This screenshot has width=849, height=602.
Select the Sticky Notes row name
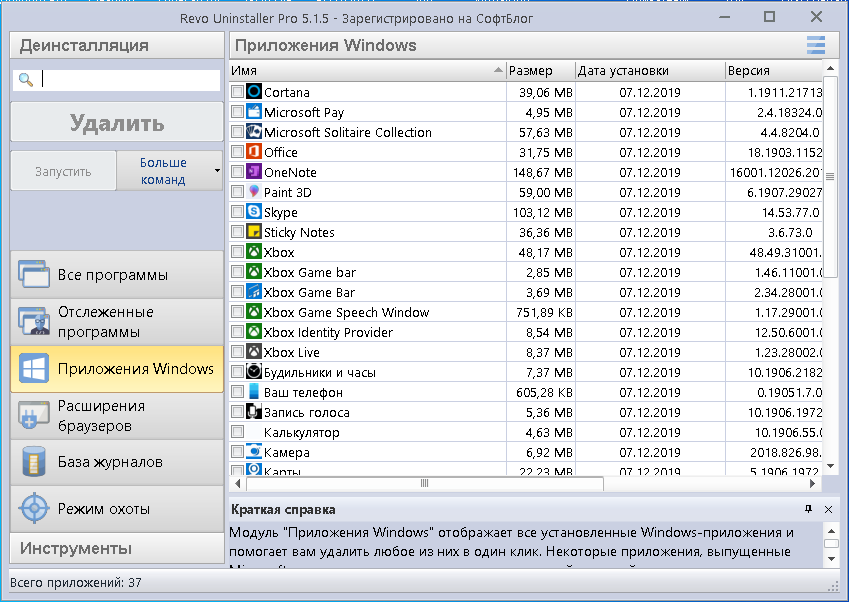(x=299, y=232)
